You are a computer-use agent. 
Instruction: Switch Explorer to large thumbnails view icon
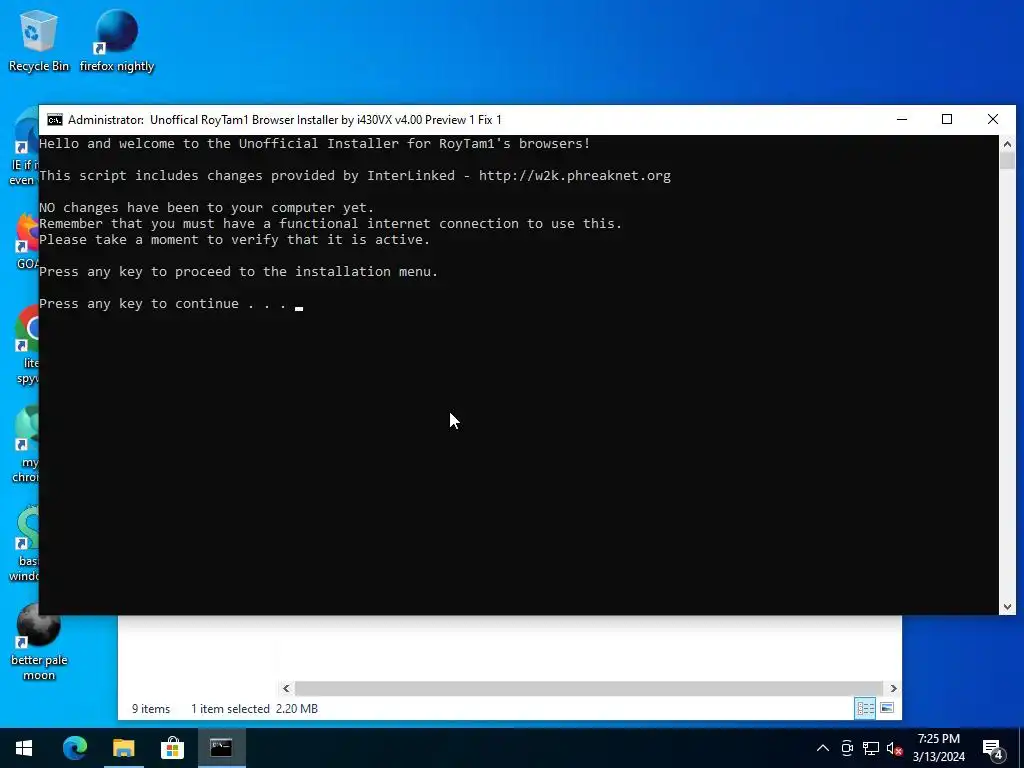pos(887,708)
